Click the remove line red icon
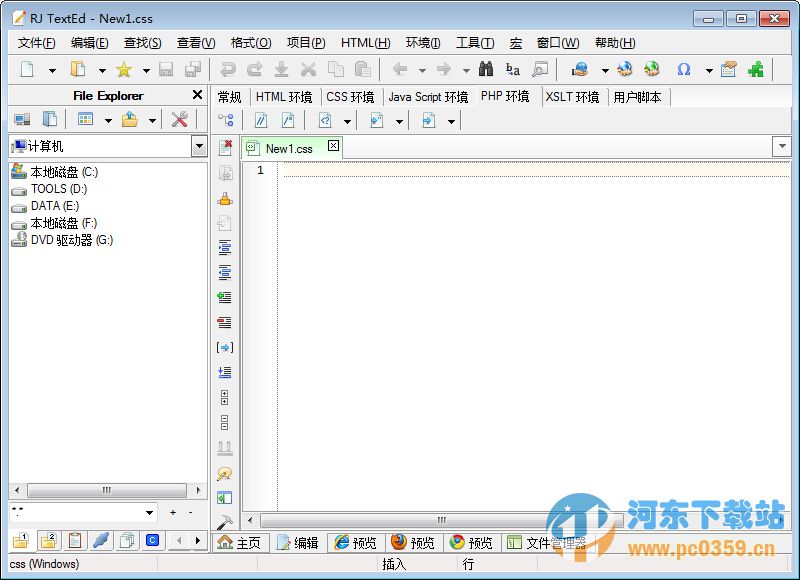The image size is (800, 580). click(x=224, y=322)
